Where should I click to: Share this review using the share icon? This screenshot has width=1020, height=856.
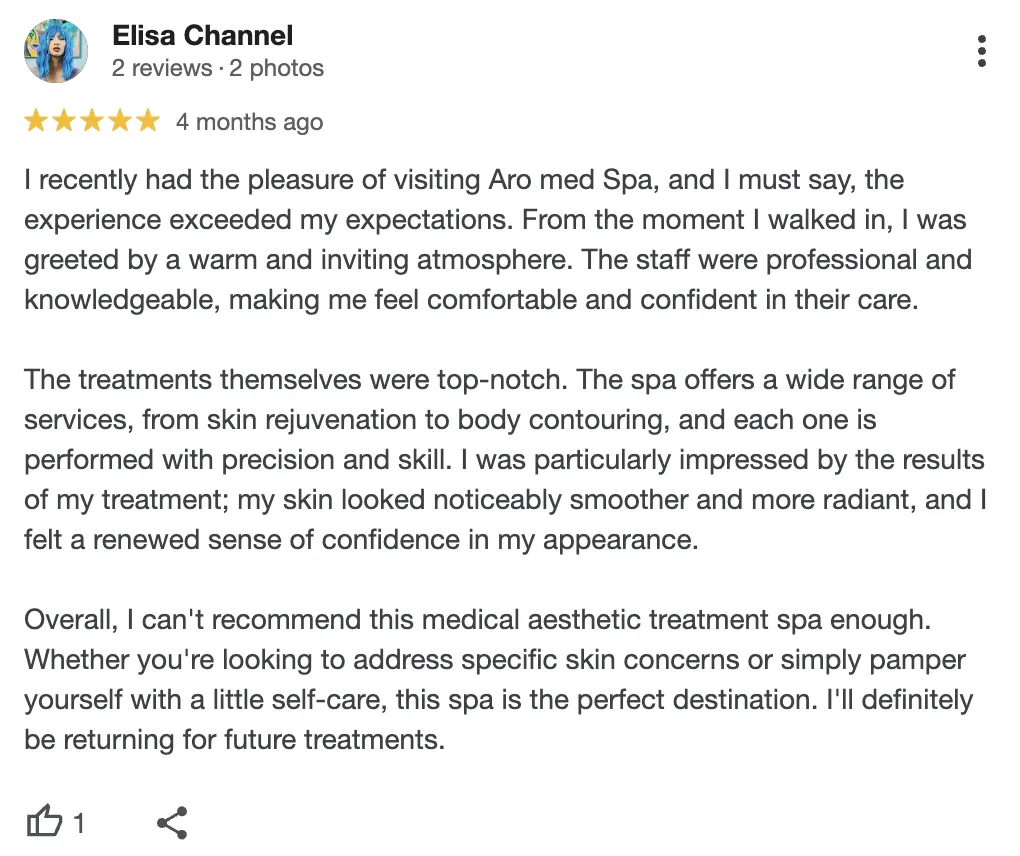(172, 822)
